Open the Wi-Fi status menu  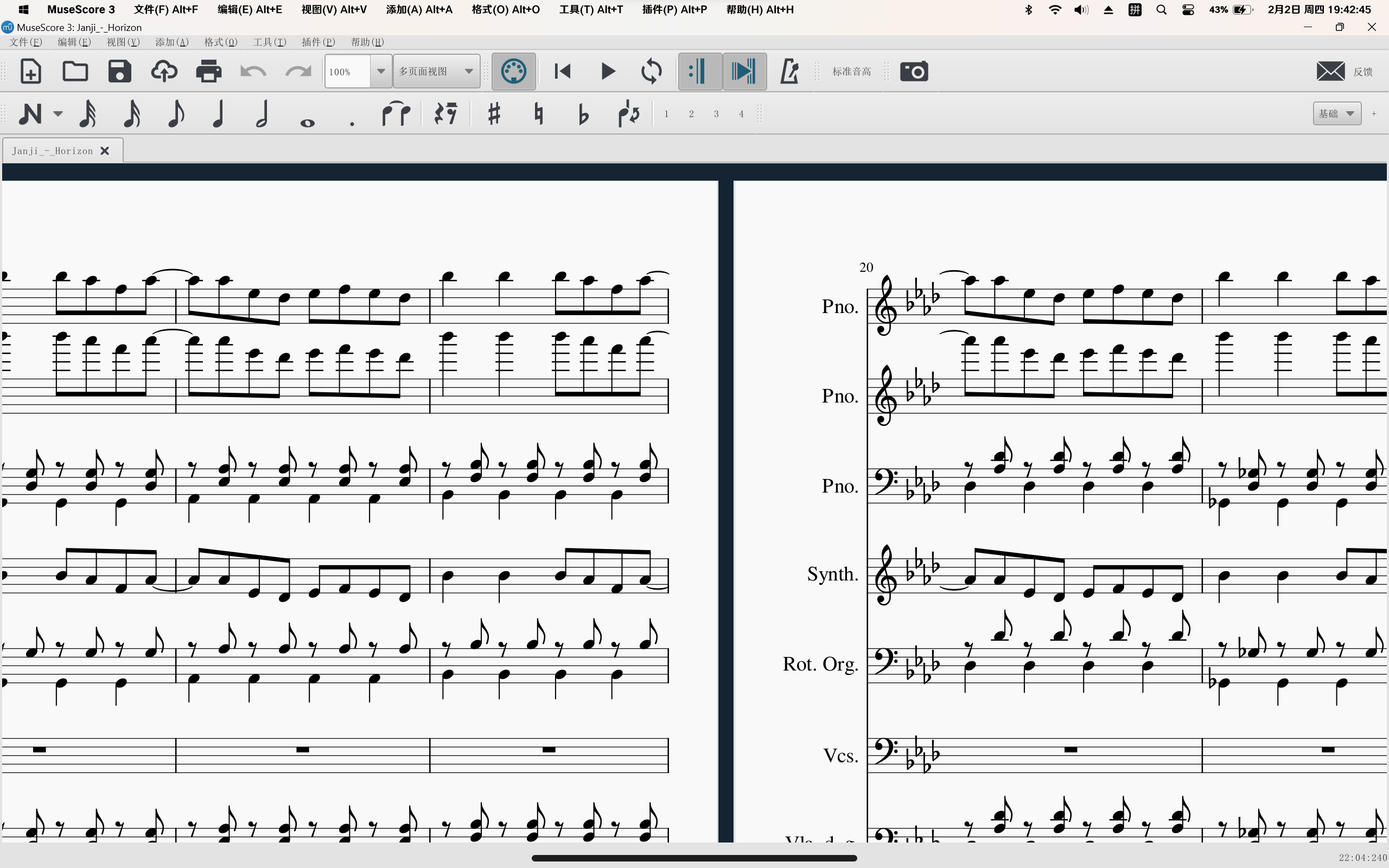[x=1055, y=10]
